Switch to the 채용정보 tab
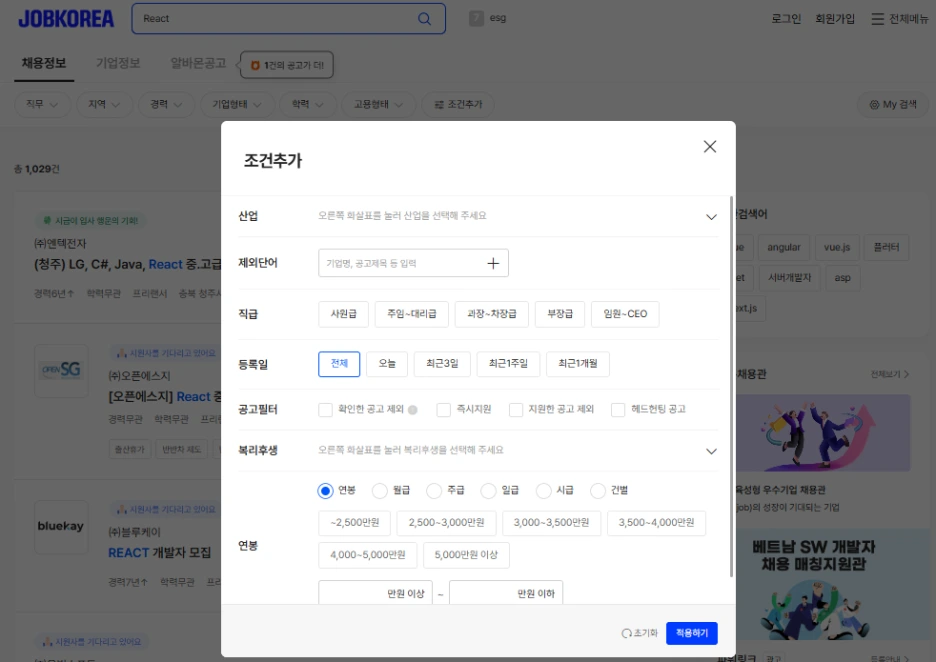Image resolution: width=936 pixels, height=662 pixels. click(44, 63)
